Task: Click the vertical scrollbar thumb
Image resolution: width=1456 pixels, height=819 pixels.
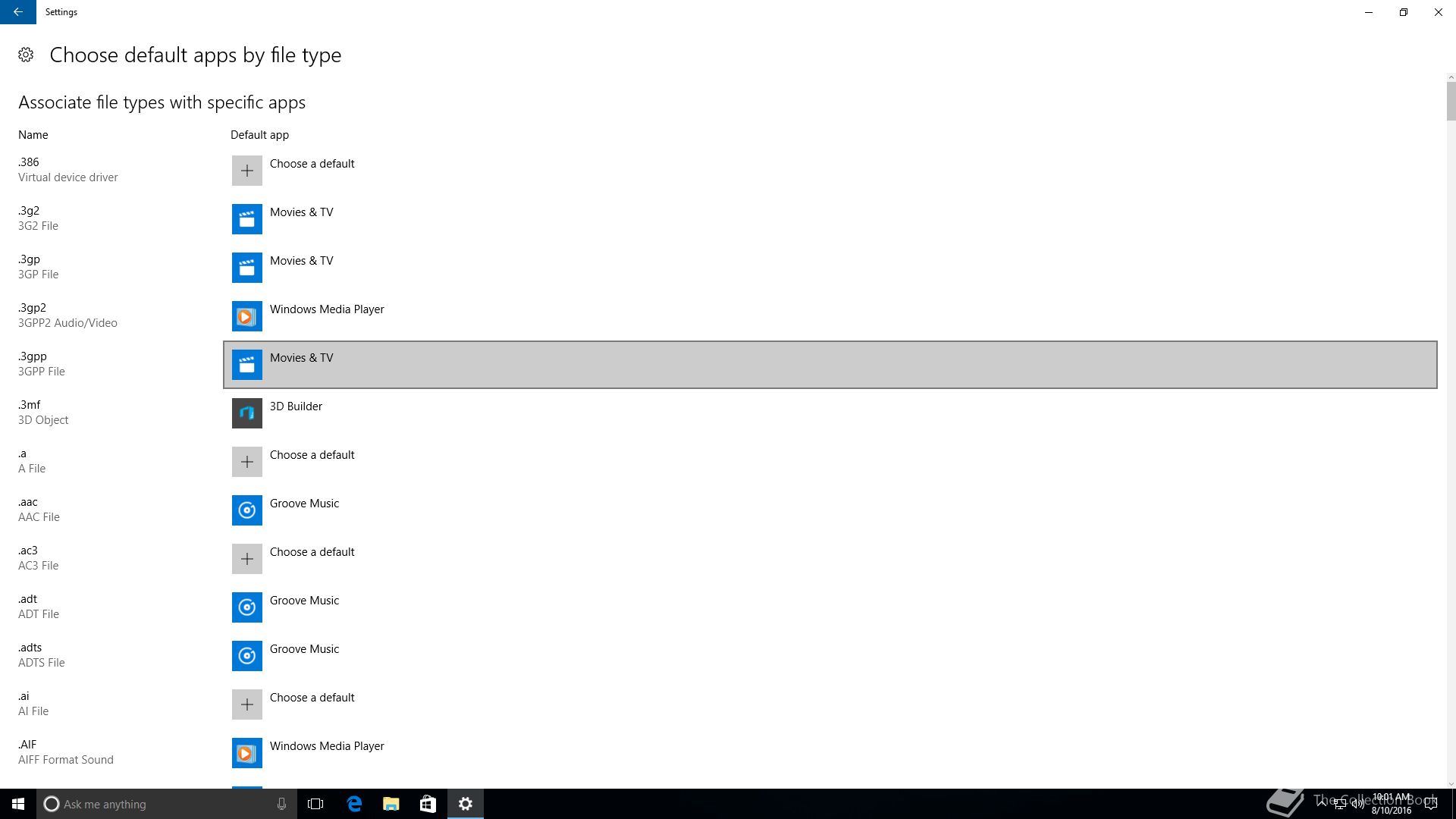Action: (x=1451, y=101)
